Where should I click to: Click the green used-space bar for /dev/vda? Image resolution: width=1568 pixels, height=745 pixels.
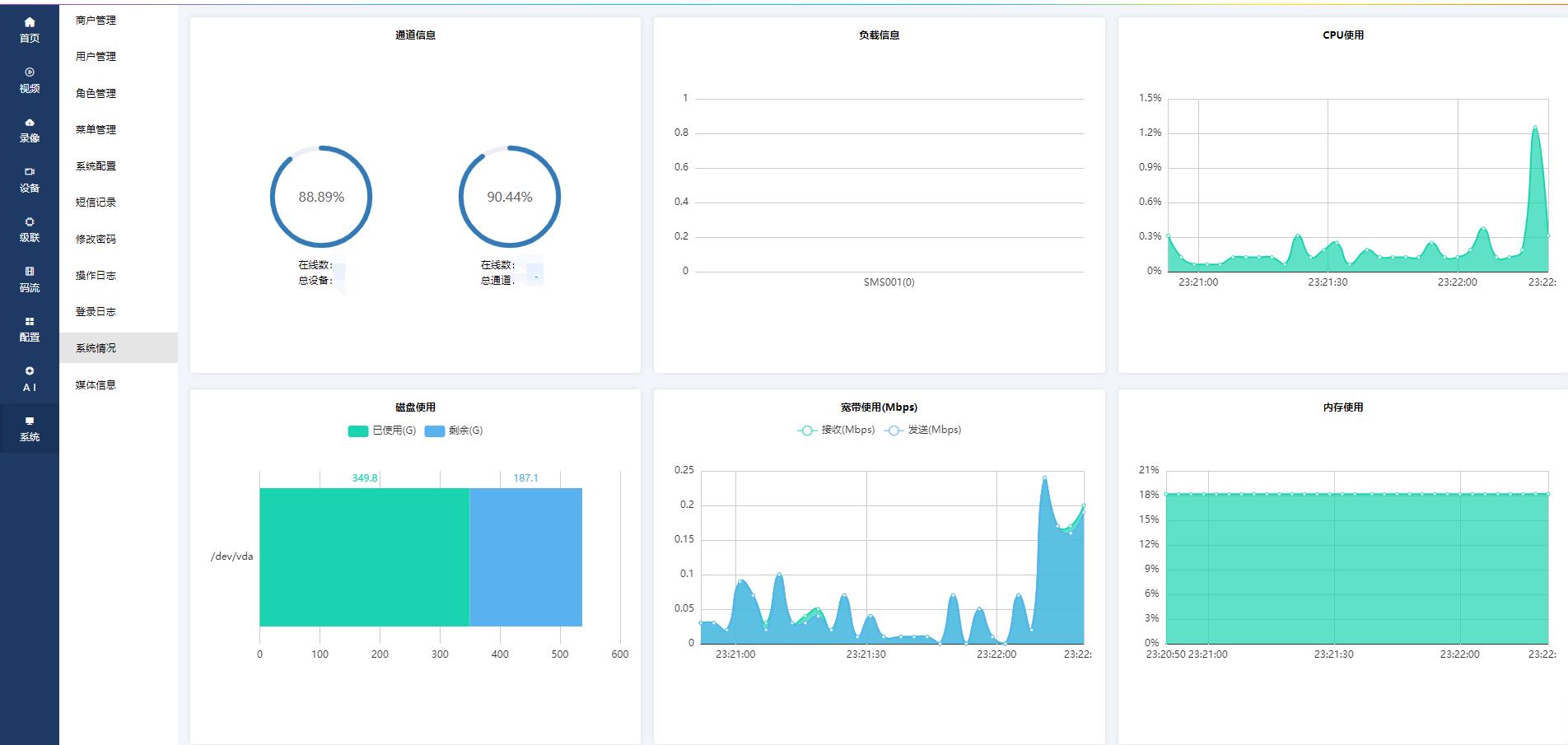pos(365,557)
